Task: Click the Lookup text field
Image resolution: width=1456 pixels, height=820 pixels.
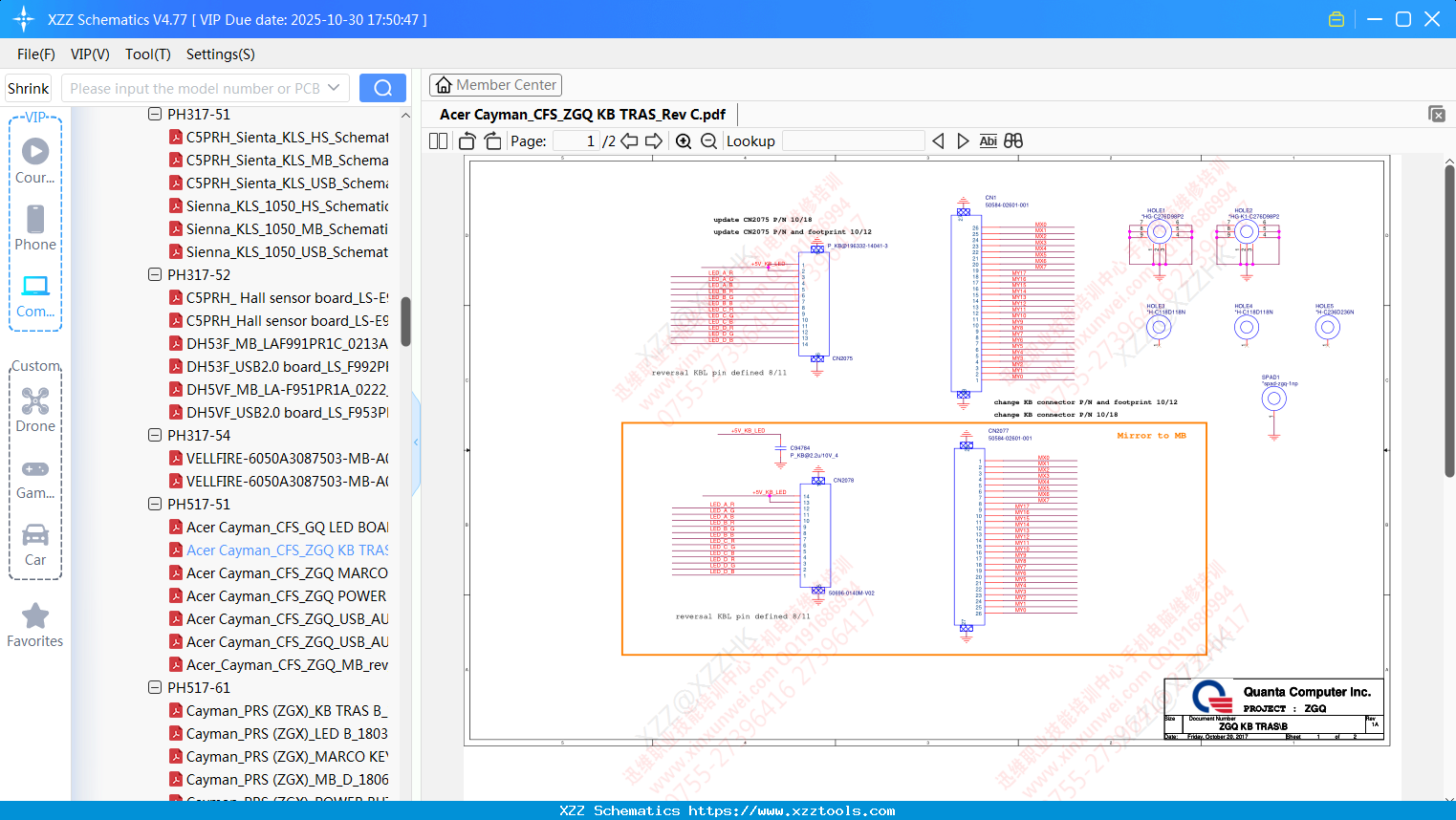Action: pyautogui.click(x=853, y=141)
